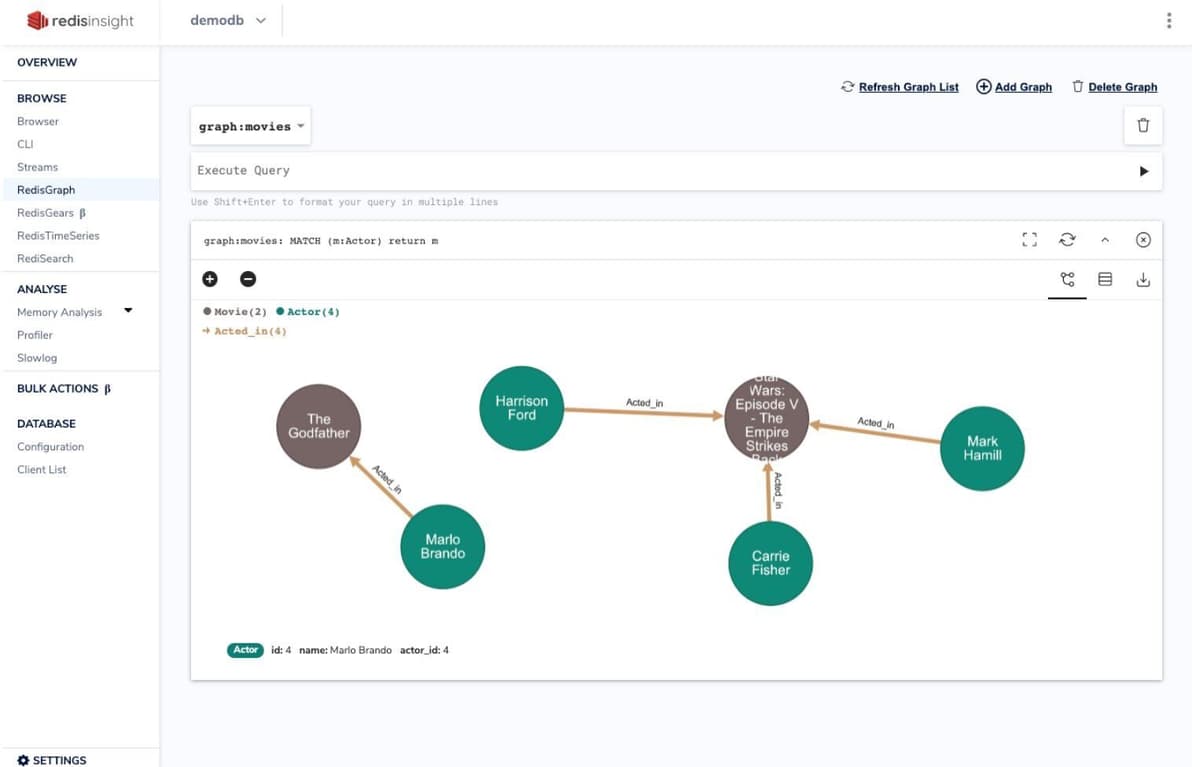Close the query result card

tap(1143, 240)
